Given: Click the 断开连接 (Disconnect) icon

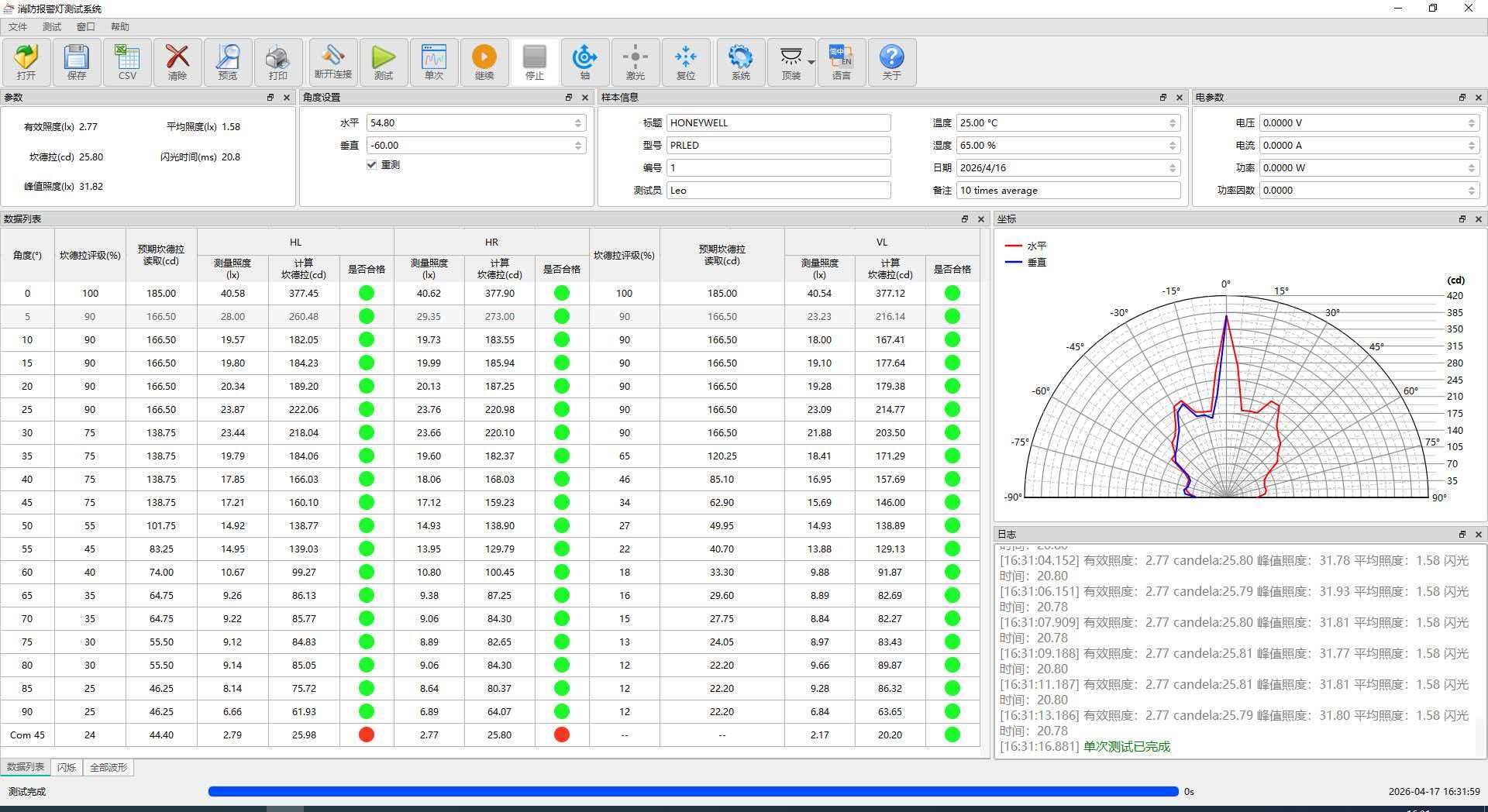Looking at the screenshot, I should [333, 62].
